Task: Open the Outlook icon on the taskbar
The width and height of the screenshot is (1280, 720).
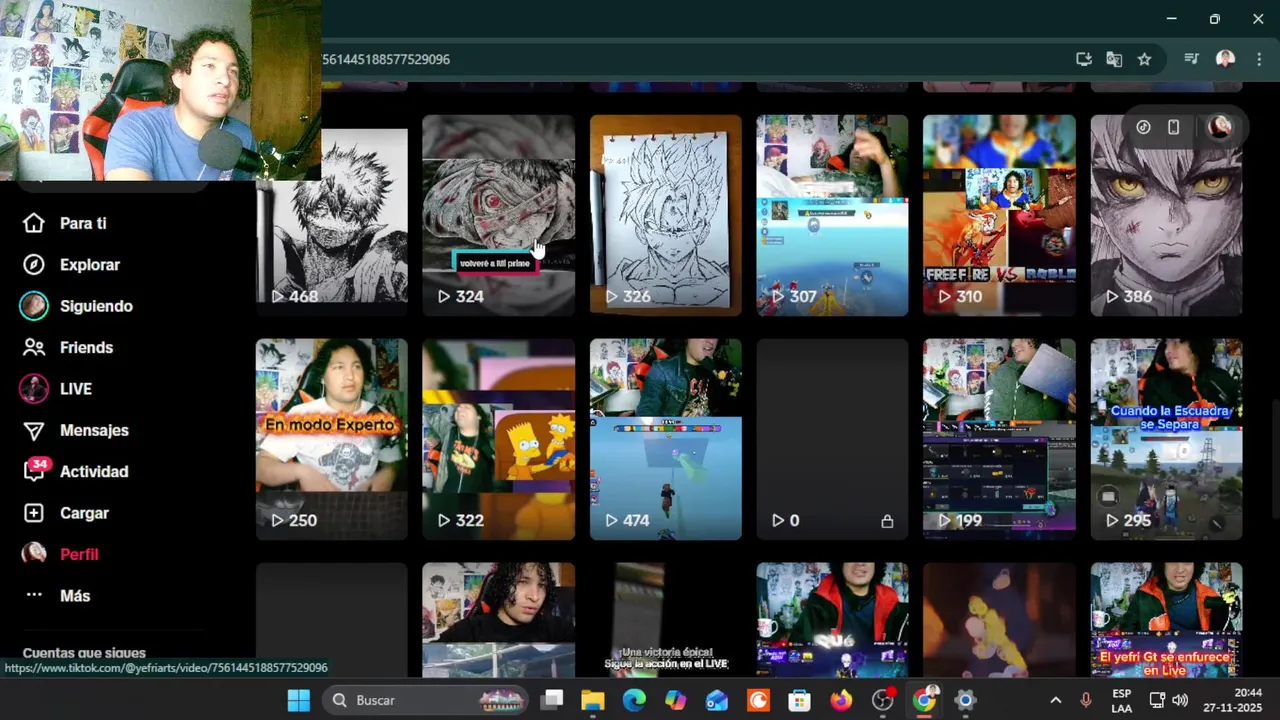Action: point(717,700)
